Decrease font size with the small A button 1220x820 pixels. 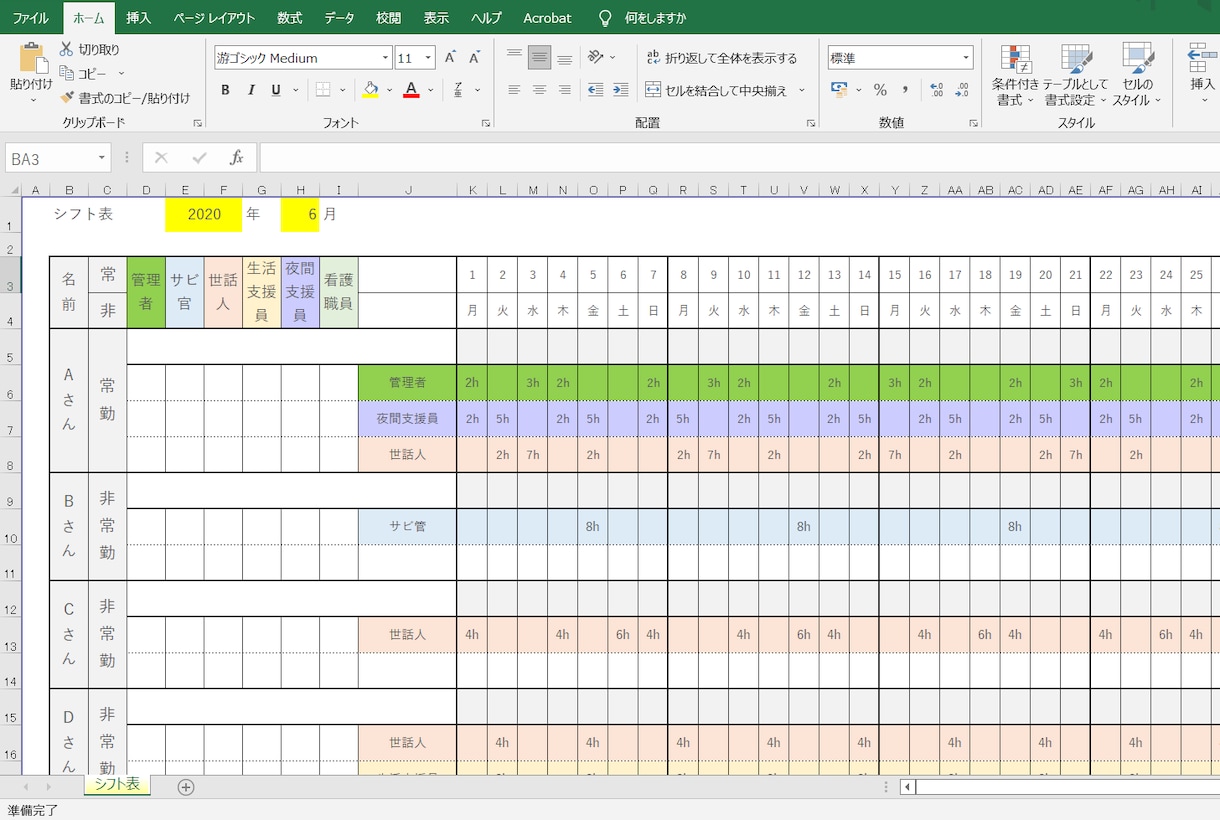coord(474,58)
